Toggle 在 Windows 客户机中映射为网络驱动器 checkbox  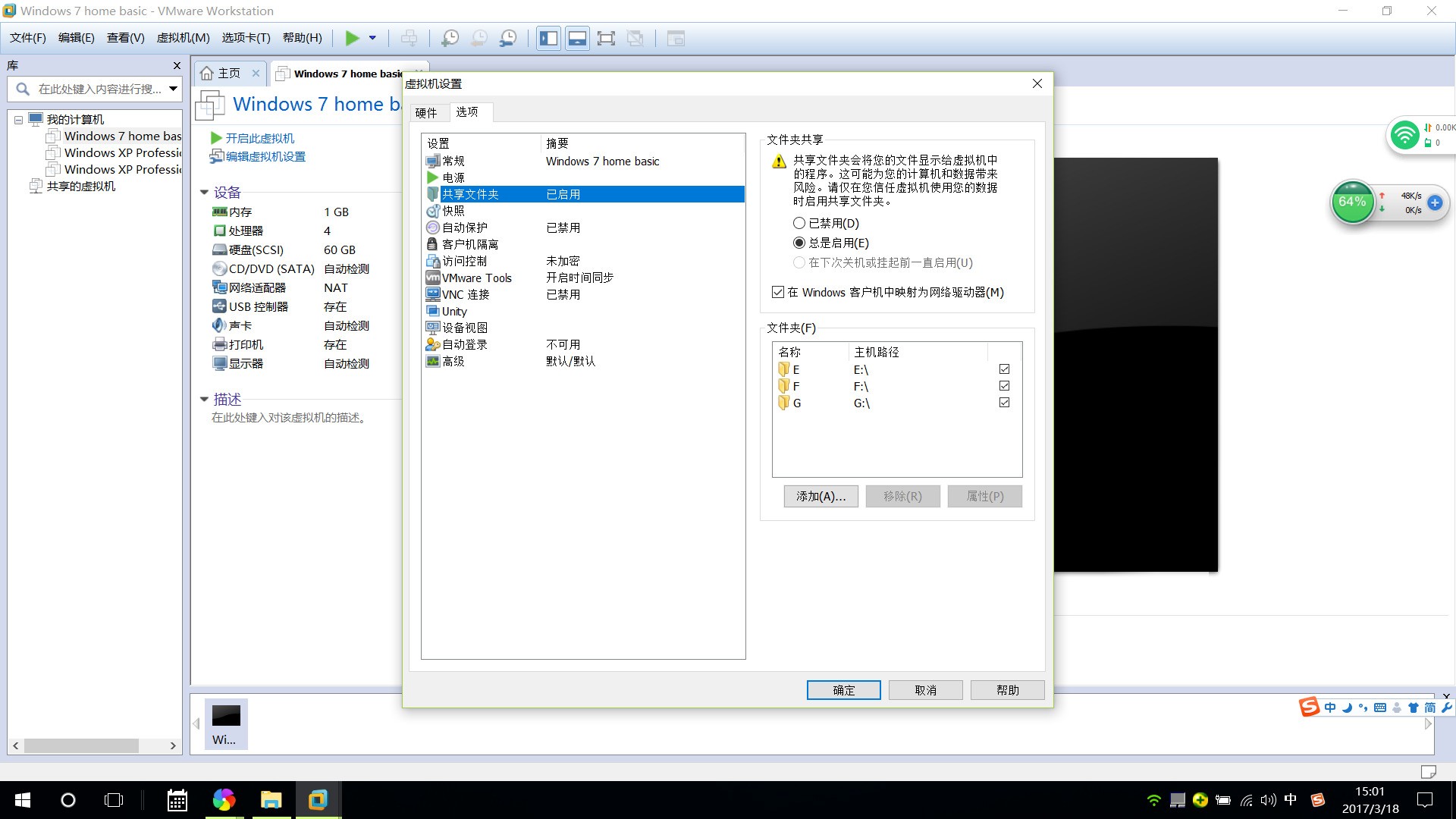(x=778, y=292)
